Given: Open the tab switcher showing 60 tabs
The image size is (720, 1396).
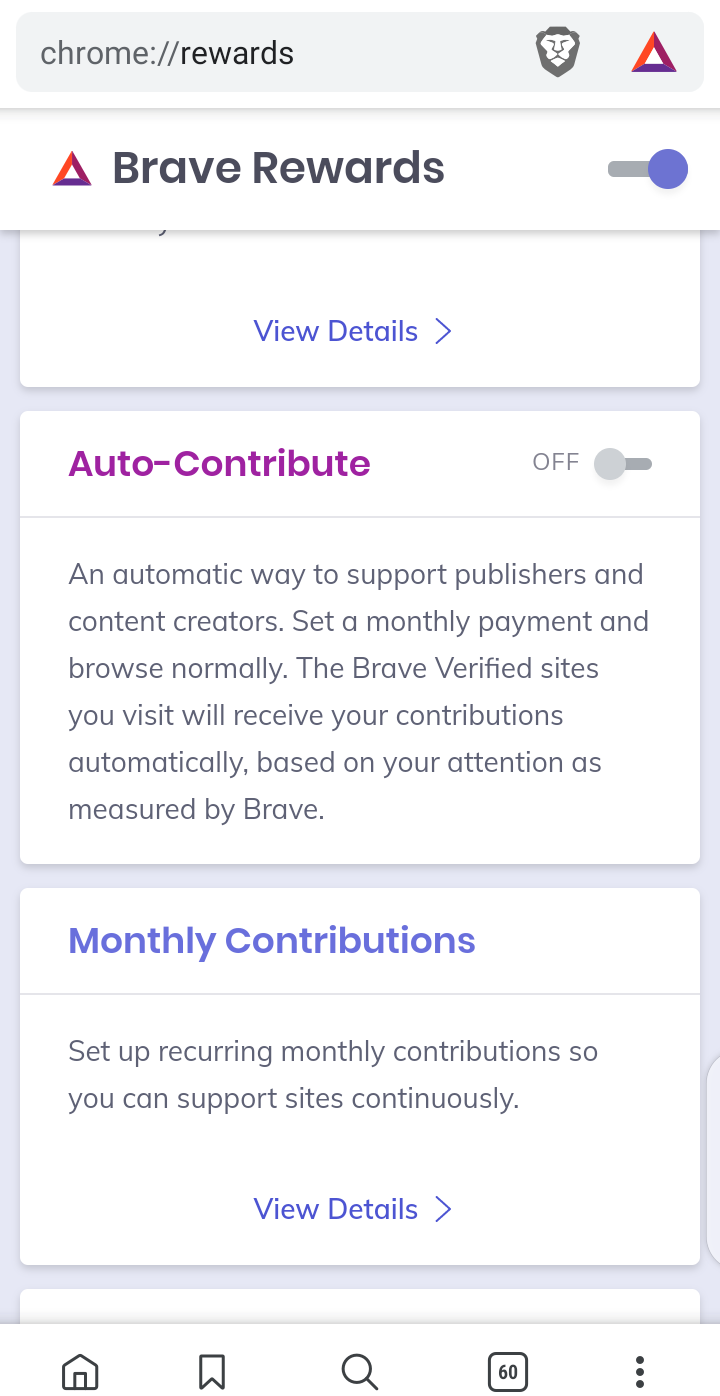Looking at the screenshot, I should [507, 1371].
